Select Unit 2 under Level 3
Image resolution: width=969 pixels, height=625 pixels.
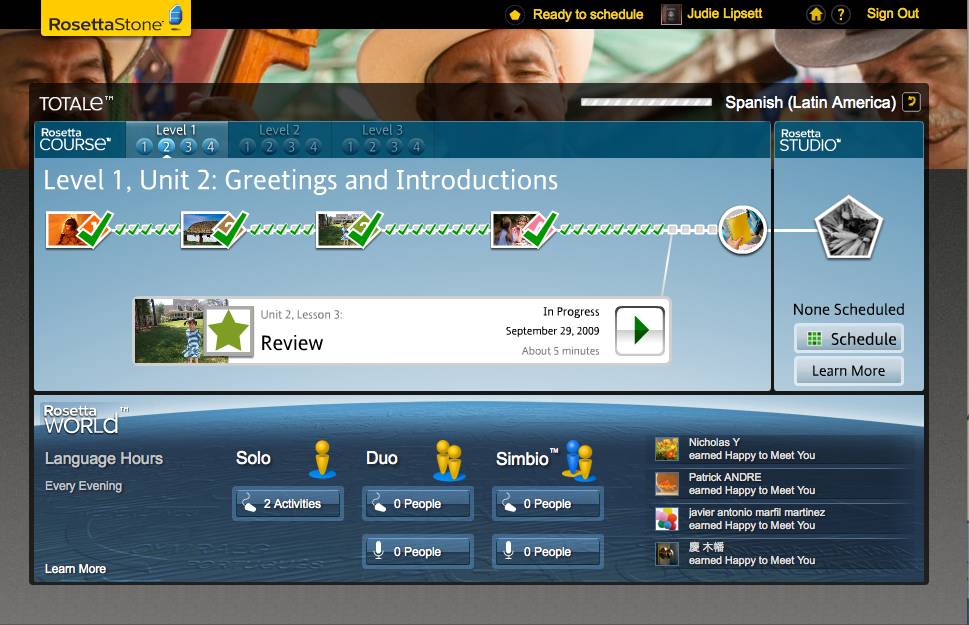tap(372, 147)
